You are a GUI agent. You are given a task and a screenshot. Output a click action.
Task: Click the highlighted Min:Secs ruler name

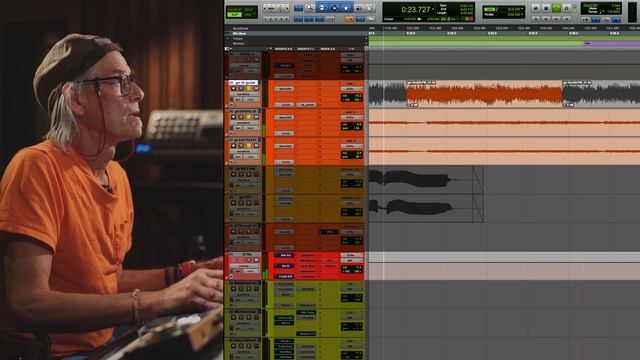(x=239, y=33)
